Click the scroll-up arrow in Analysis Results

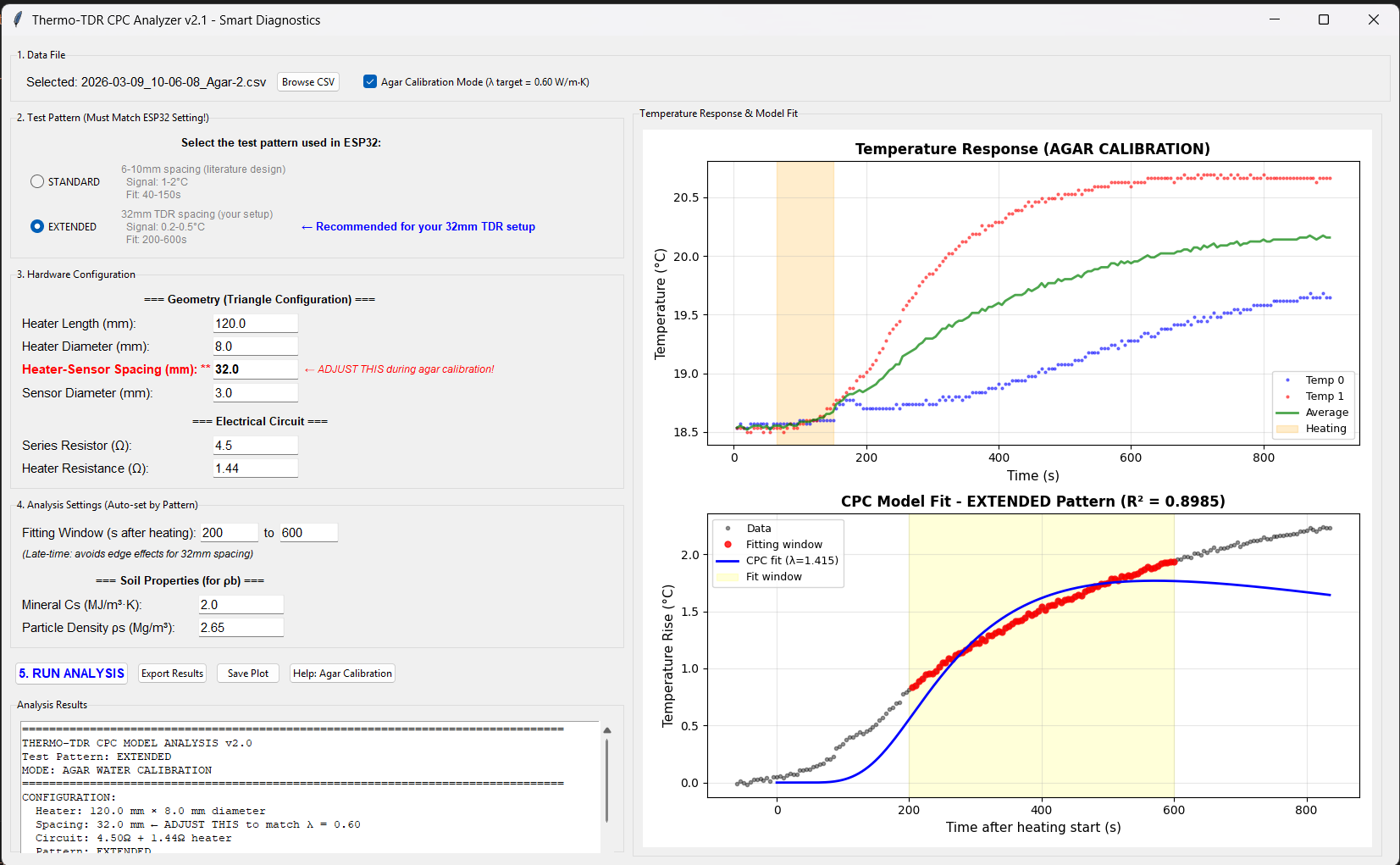click(606, 730)
